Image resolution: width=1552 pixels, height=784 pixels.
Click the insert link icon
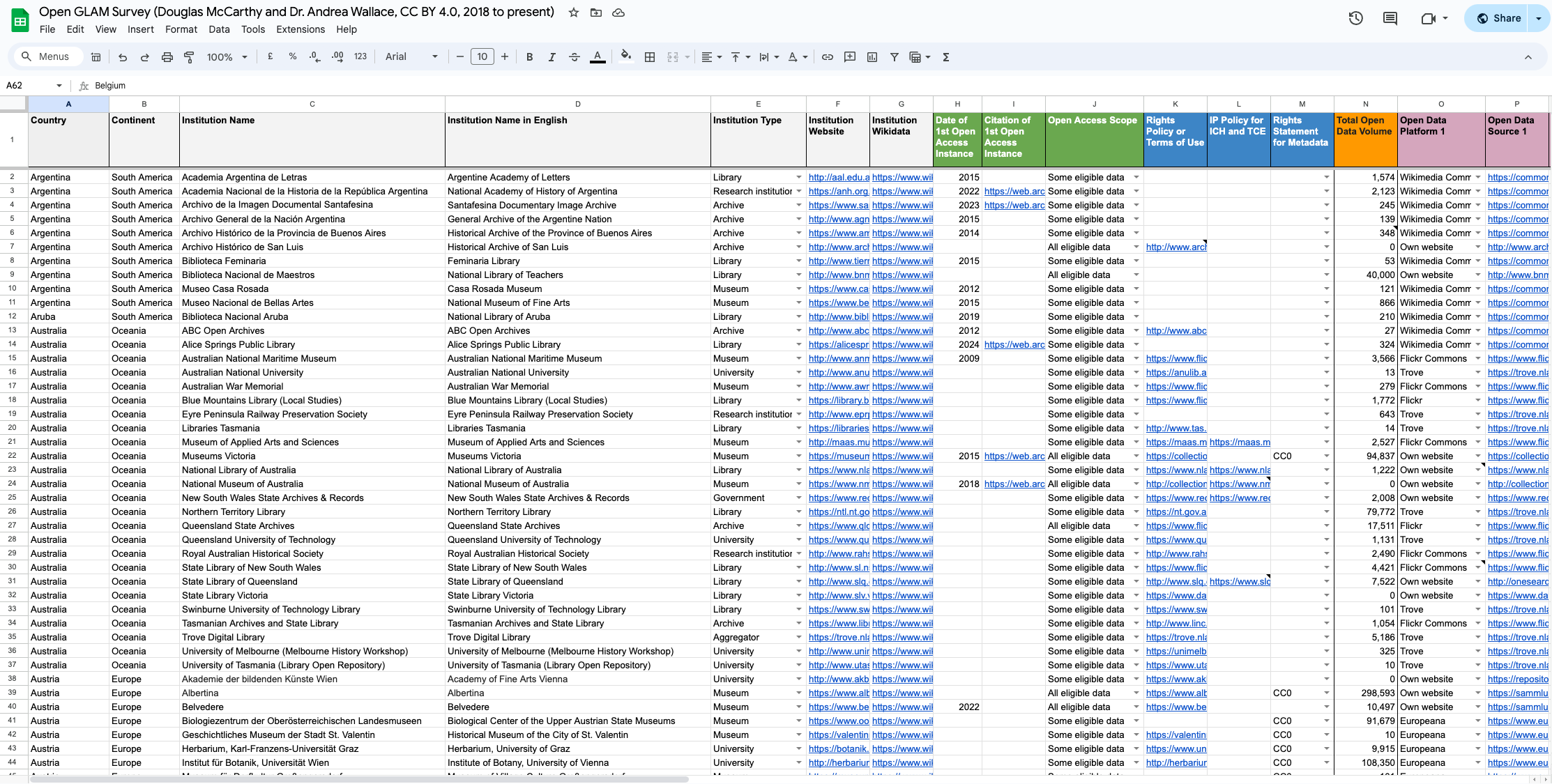pyautogui.click(x=828, y=57)
